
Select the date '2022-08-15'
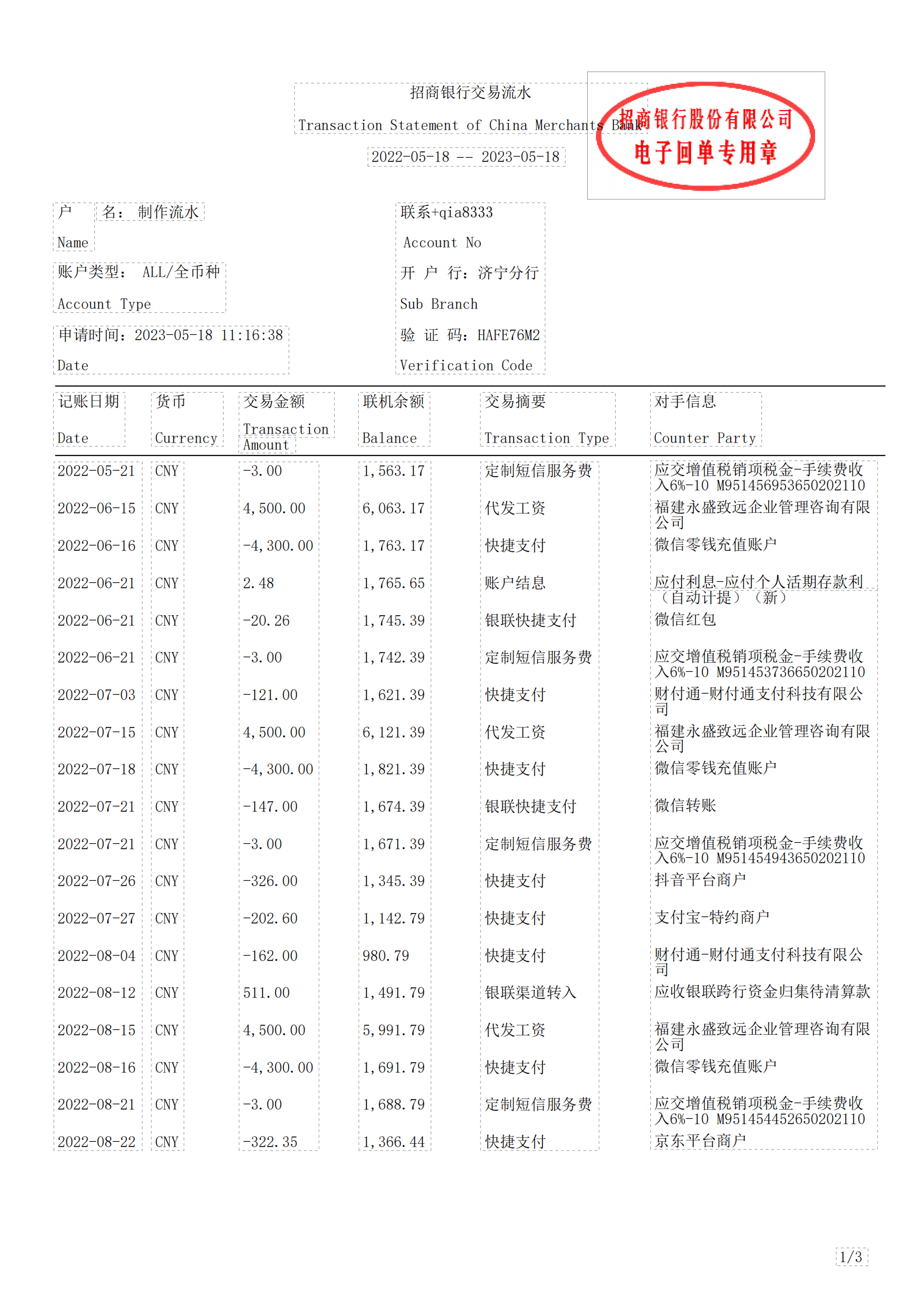coord(97,1030)
